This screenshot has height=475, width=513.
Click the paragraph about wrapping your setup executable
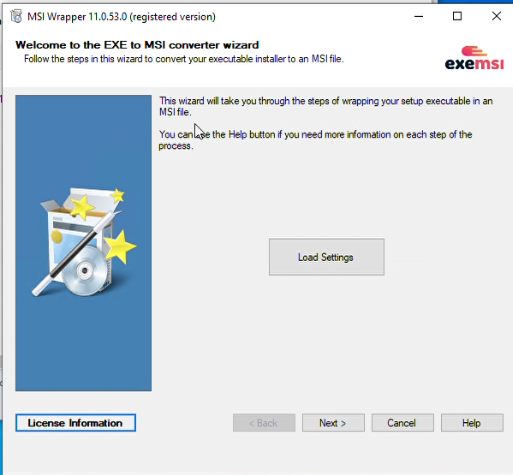click(x=326, y=106)
